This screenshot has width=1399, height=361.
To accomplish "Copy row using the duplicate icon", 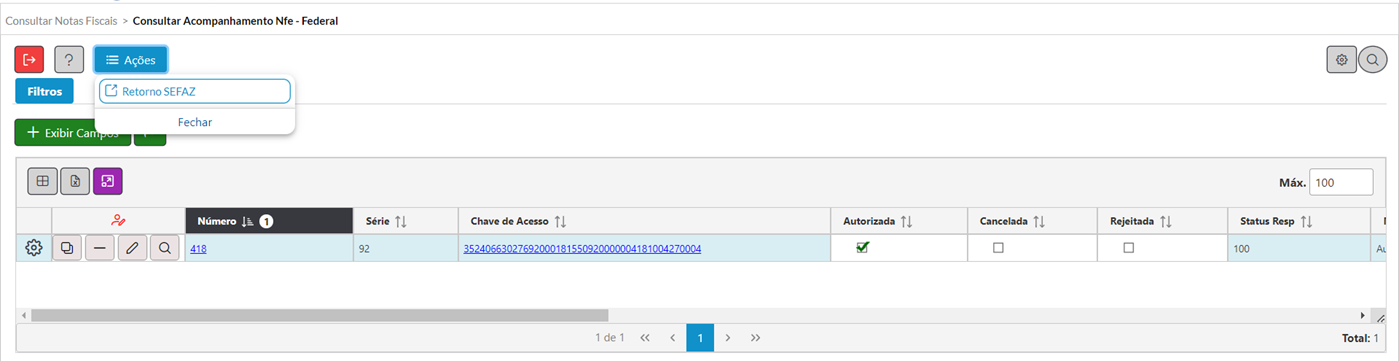I will click(67, 248).
